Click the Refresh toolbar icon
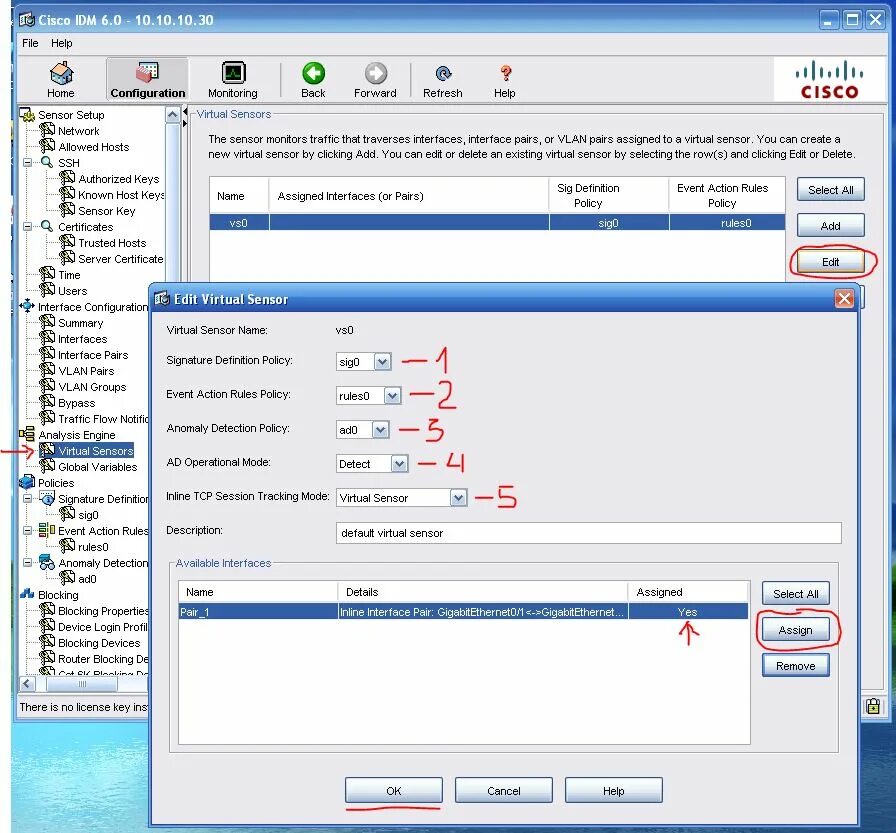Image resolution: width=896 pixels, height=833 pixels. [443, 74]
